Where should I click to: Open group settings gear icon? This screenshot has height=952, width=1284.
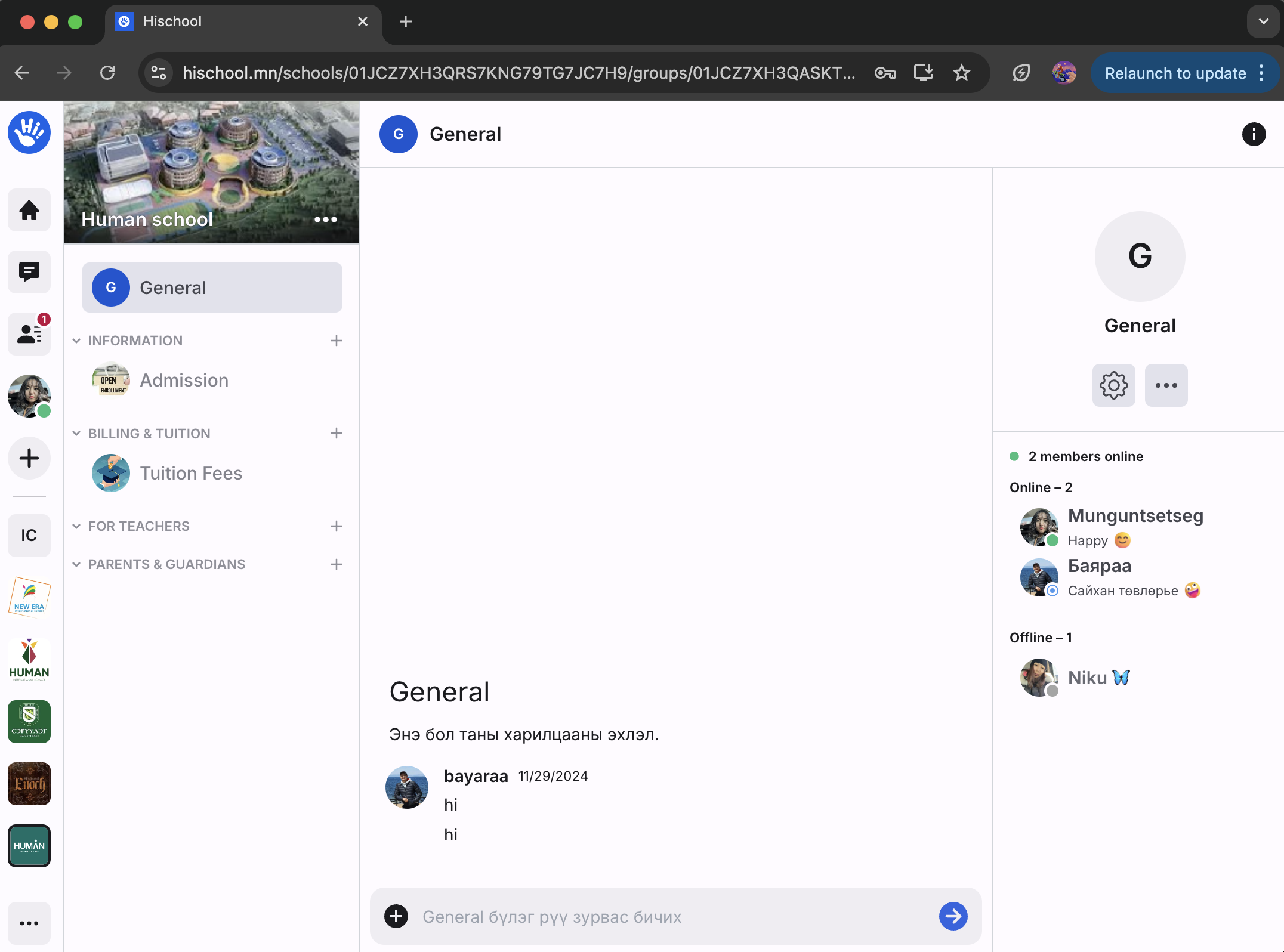coord(1113,385)
